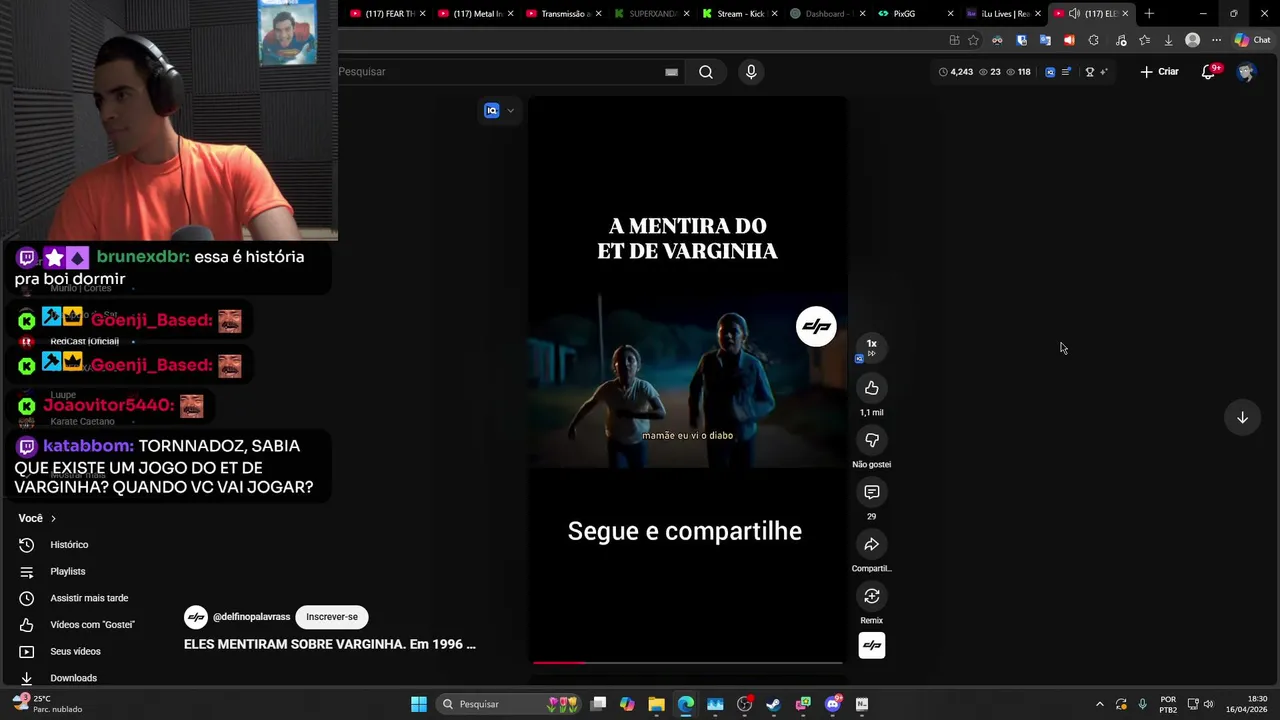The image size is (1280, 720).
Task: Open the Remix option
Action: (871, 596)
